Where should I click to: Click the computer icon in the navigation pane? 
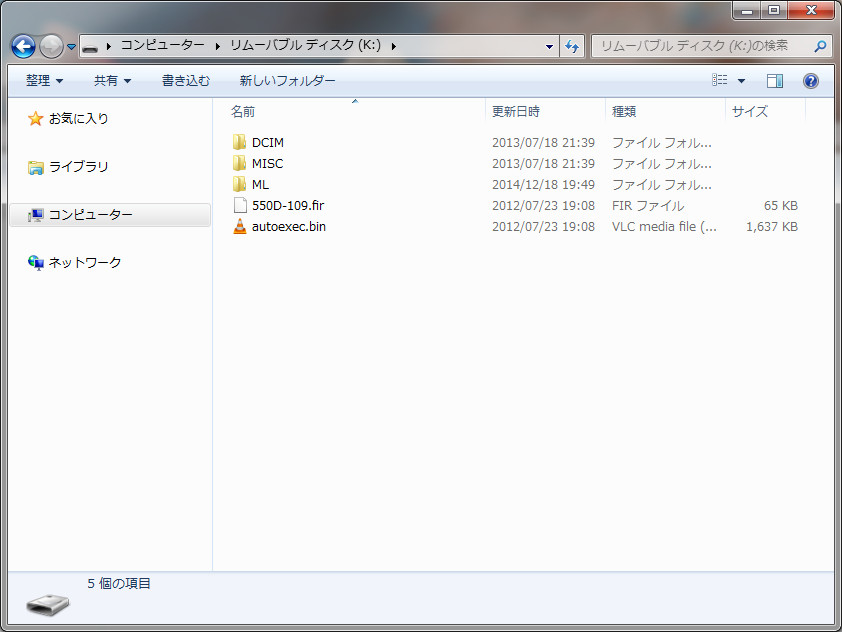pos(35,215)
